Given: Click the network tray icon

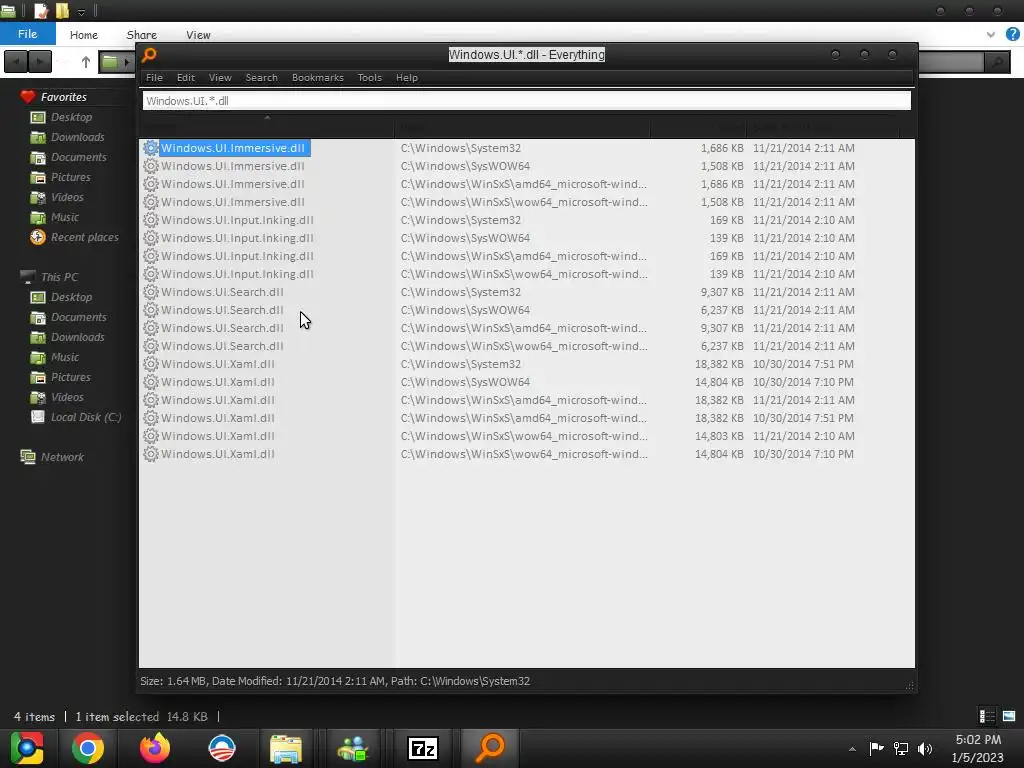Looking at the screenshot, I should tap(901, 749).
